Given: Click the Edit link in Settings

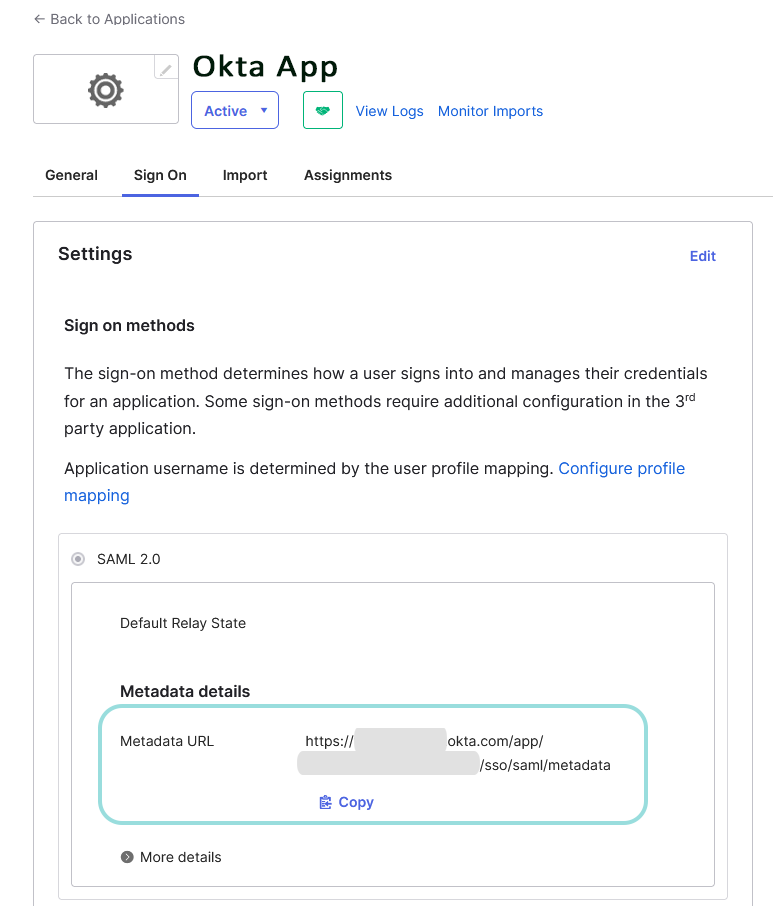Looking at the screenshot, I should point(702,256).
